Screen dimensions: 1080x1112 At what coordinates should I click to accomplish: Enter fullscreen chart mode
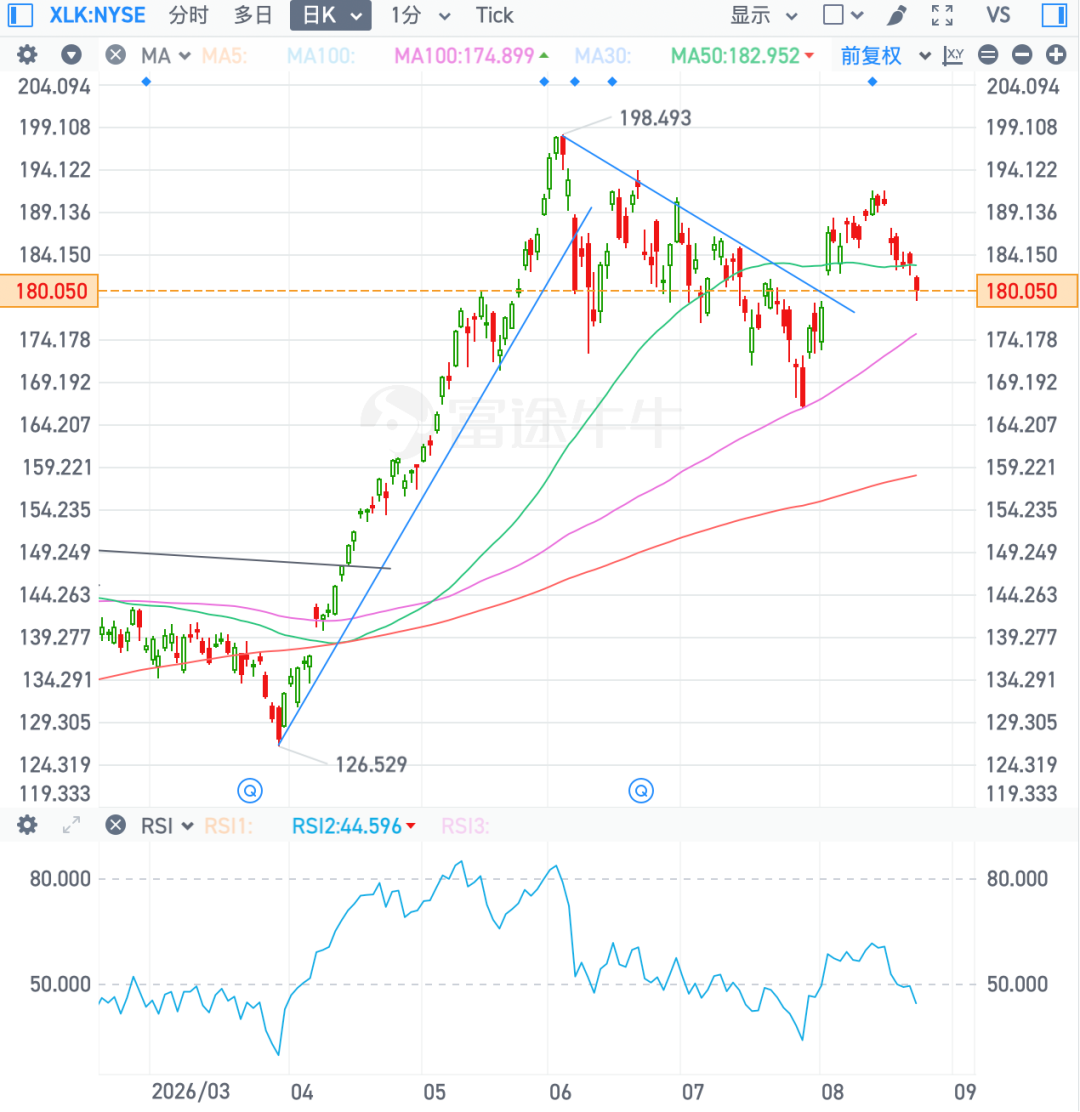click(942, 15)
